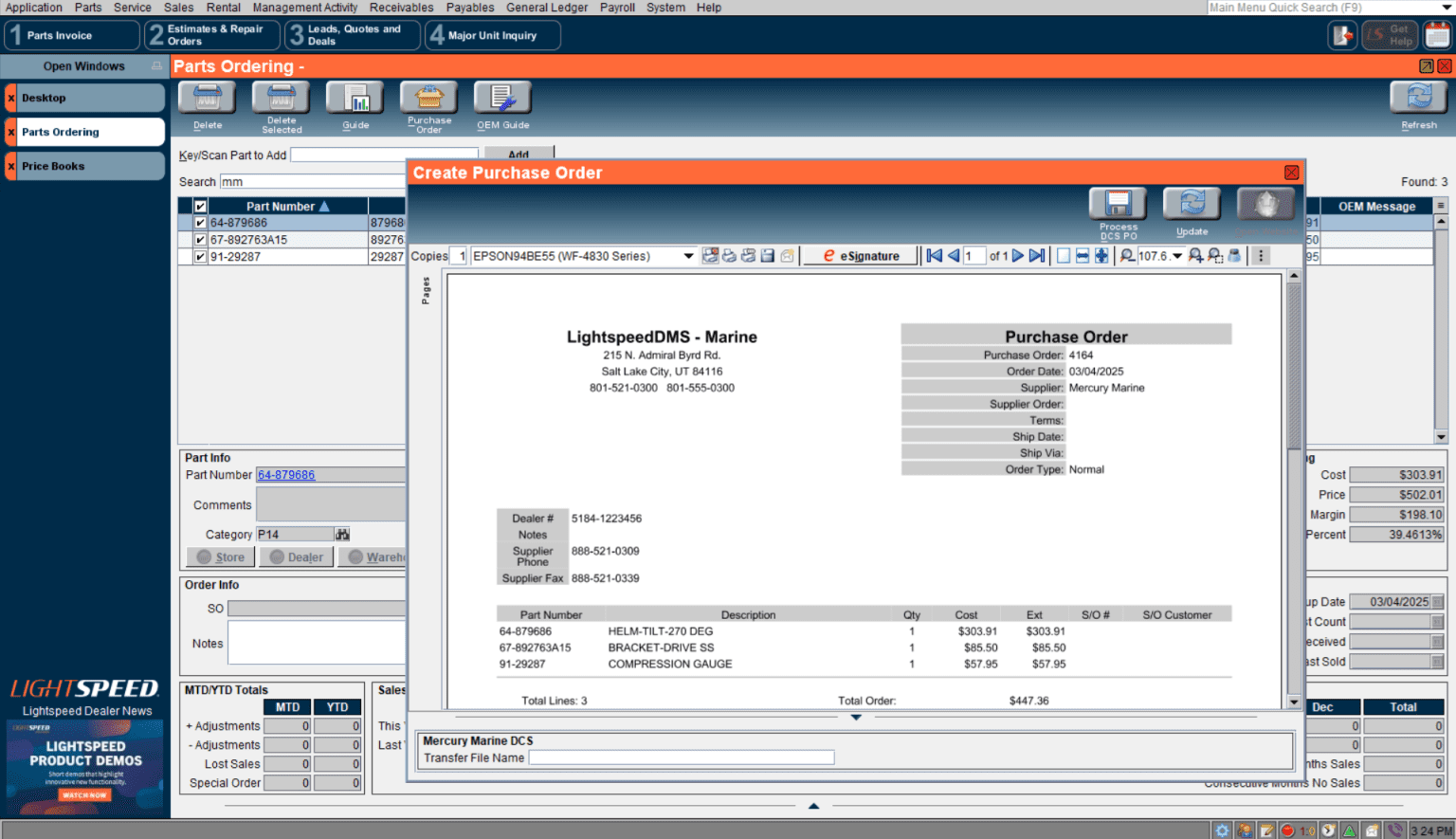1456x839 pixels.
Task: Click the Transfer File Name input field
Action: 681,757
